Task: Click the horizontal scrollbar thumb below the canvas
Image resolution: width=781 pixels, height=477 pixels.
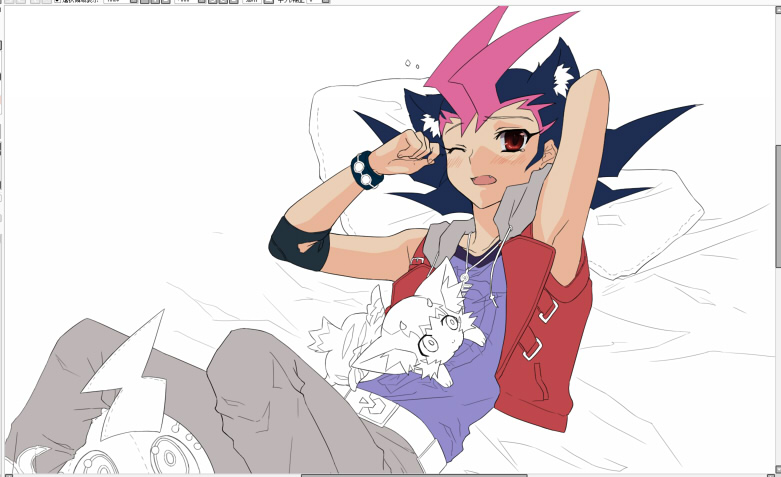Action: coord(414,476)
